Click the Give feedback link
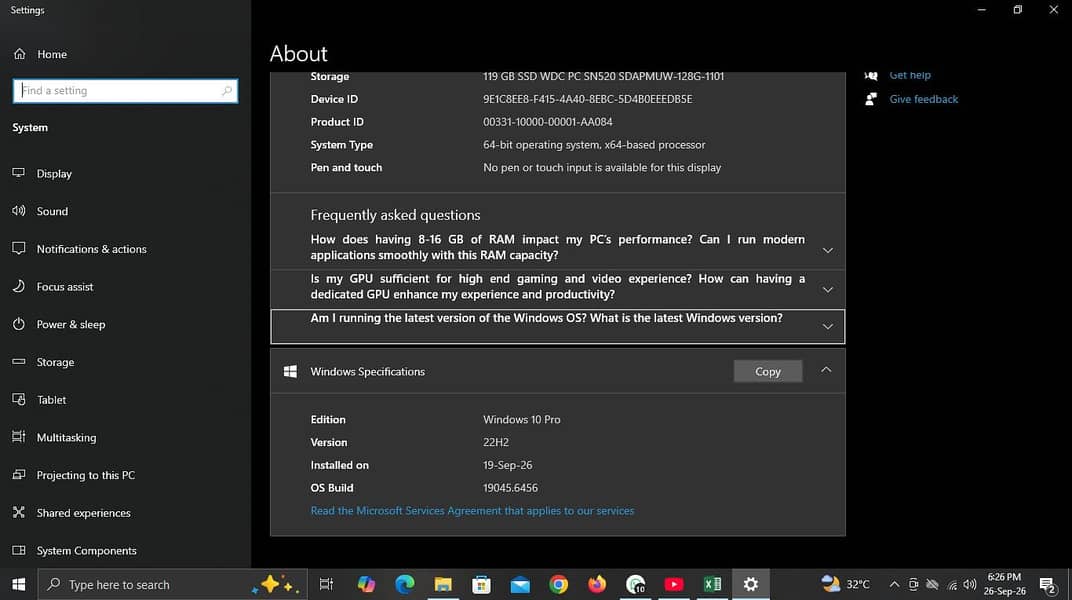Viewport: 1072px width, 600px height. tap(924, 99)
